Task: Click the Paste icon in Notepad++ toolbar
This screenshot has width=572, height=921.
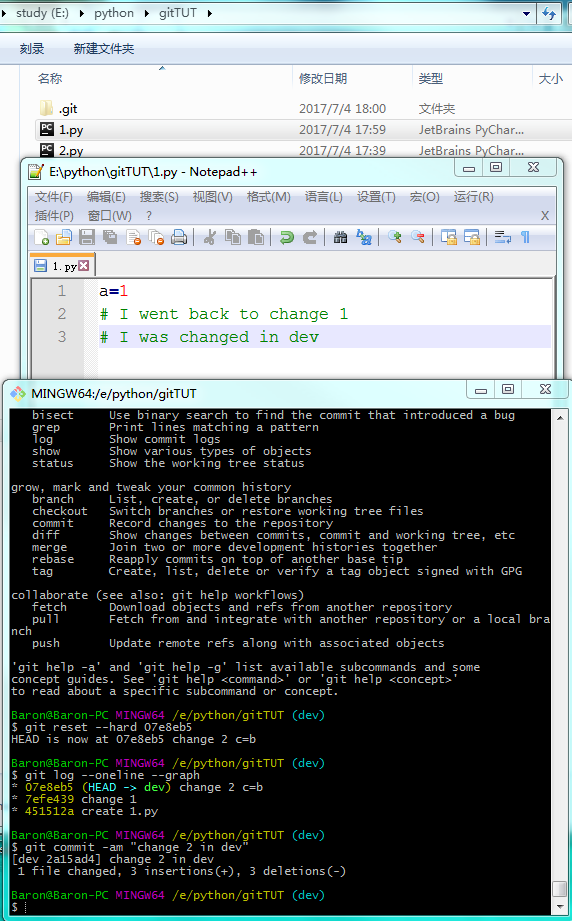Action: (x=255, y=237)
